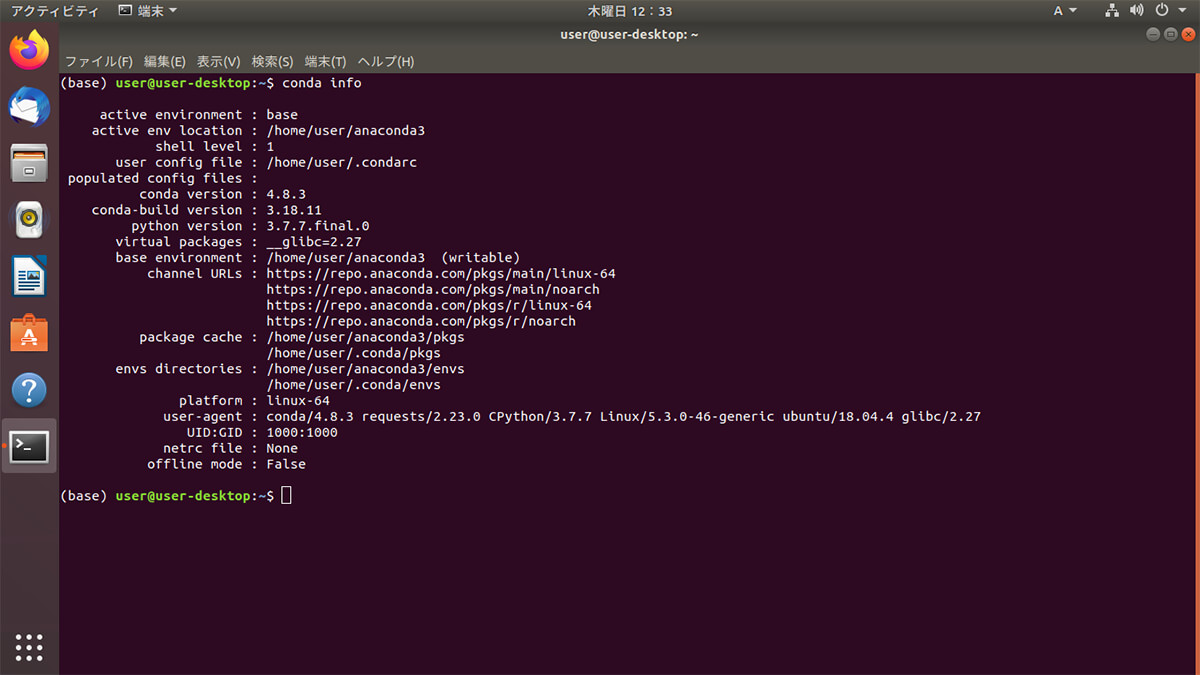Open the ヘルプ(H) menu
This screenshot has height=675, width=1200.
click(x=385, y=61)
